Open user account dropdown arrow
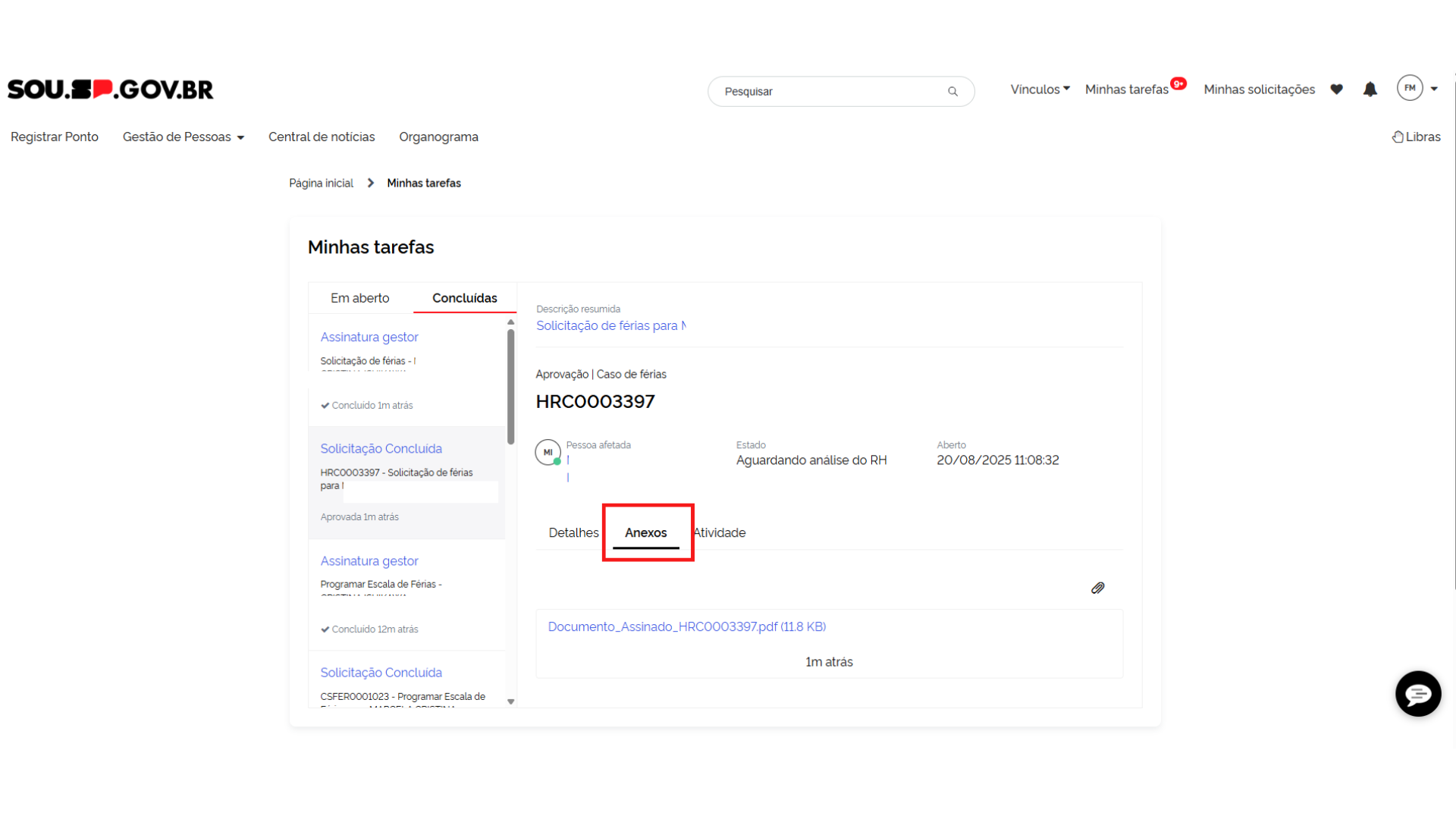This screenshot has height=819, width=1456. coord(1434,89)
